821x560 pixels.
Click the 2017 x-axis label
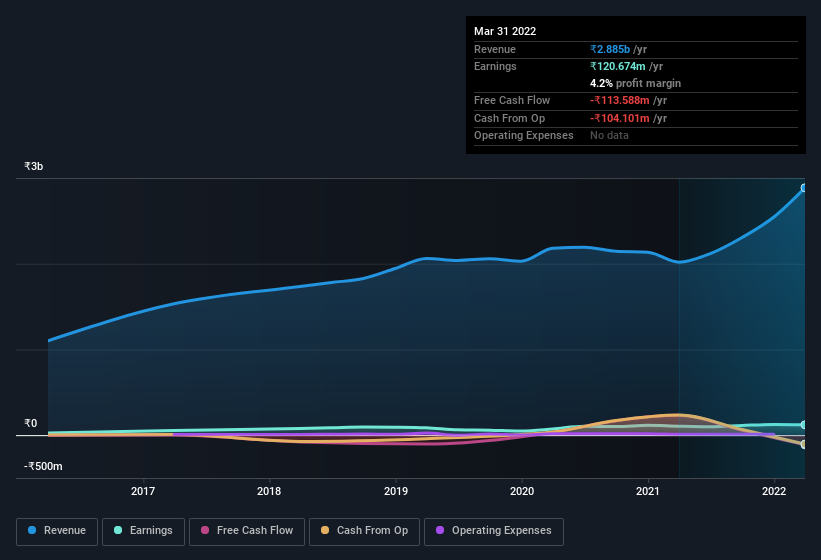click(143, 491)
